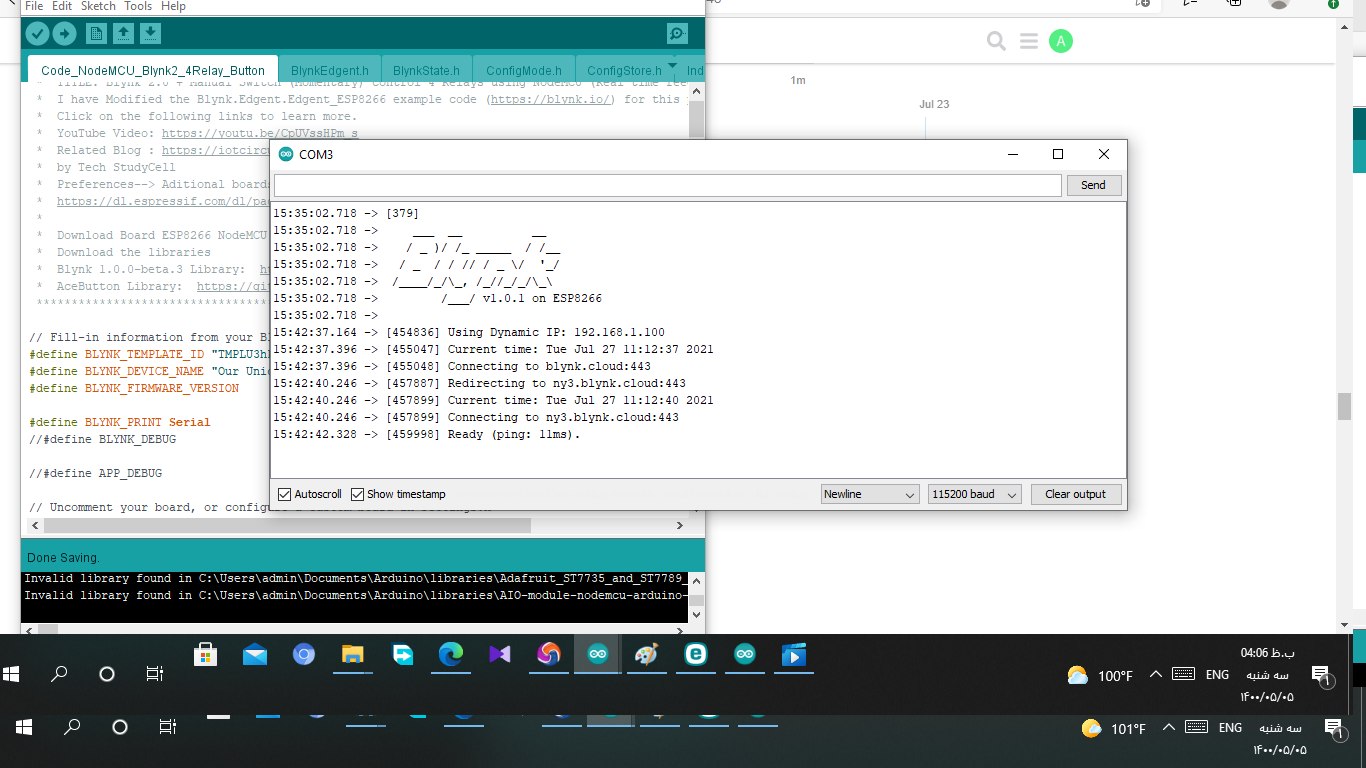Select the Code_NodeMCU_Blynk2_4Relay_Button tab

click(x=153, y=71)
